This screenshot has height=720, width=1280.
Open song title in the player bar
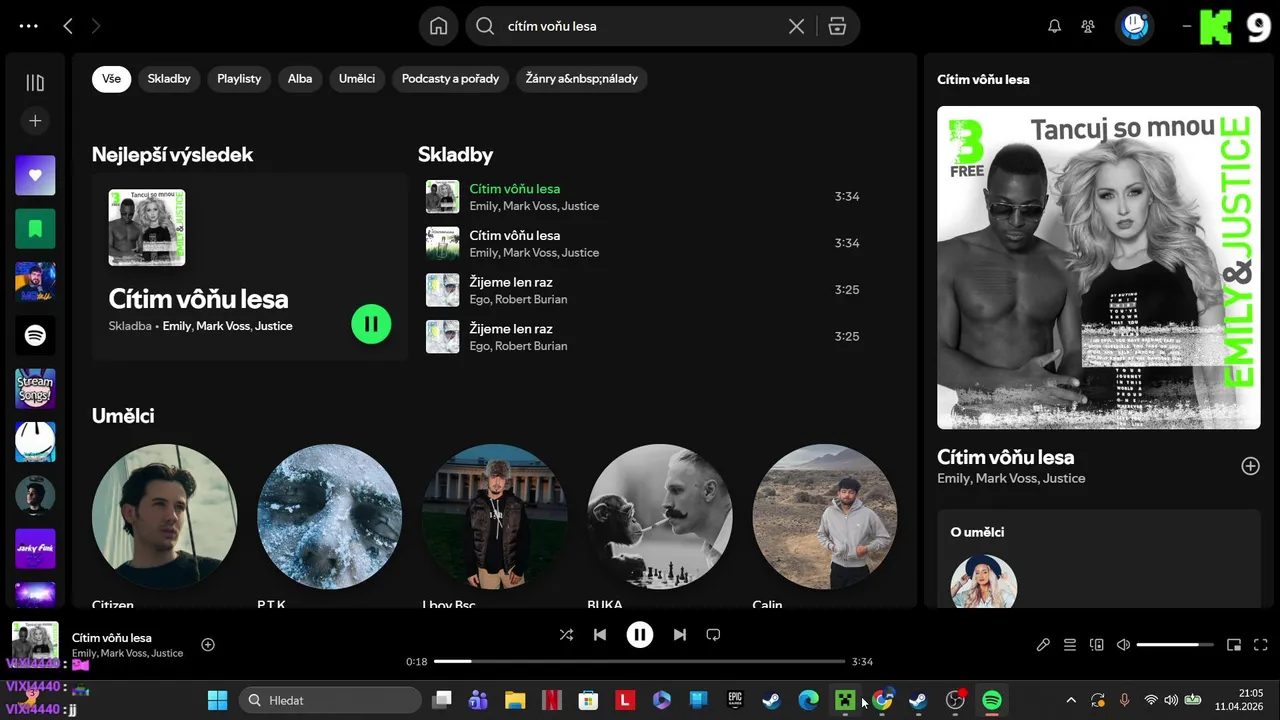click(112, 638)
